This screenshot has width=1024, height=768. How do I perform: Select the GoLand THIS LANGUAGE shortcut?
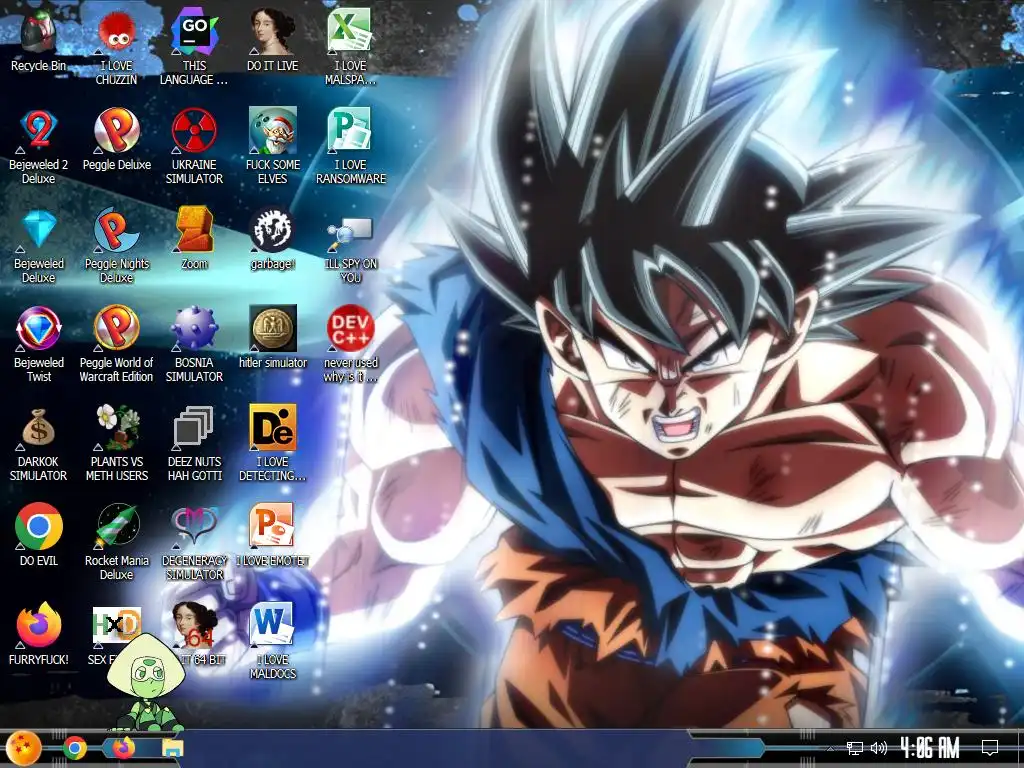click(x=194, y=32)
